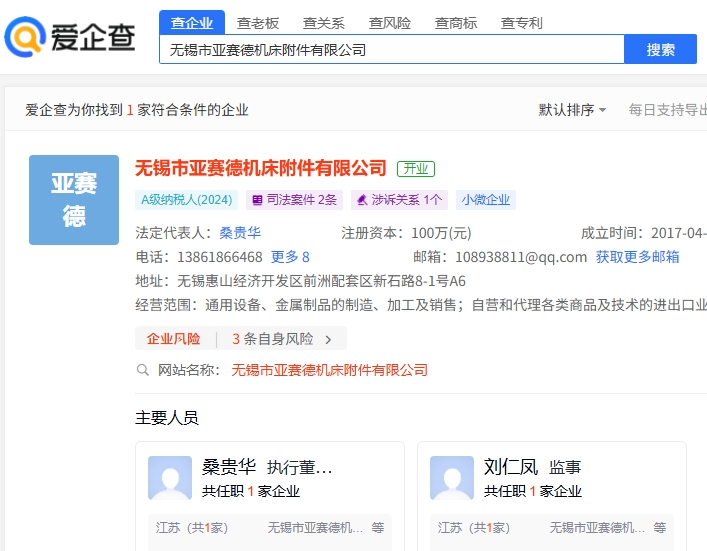Click 共任职 1 家企业 under 刘仁凤
Image resolution: width=707 pixels, height=551 pixels.
click(x=533, y=491)
